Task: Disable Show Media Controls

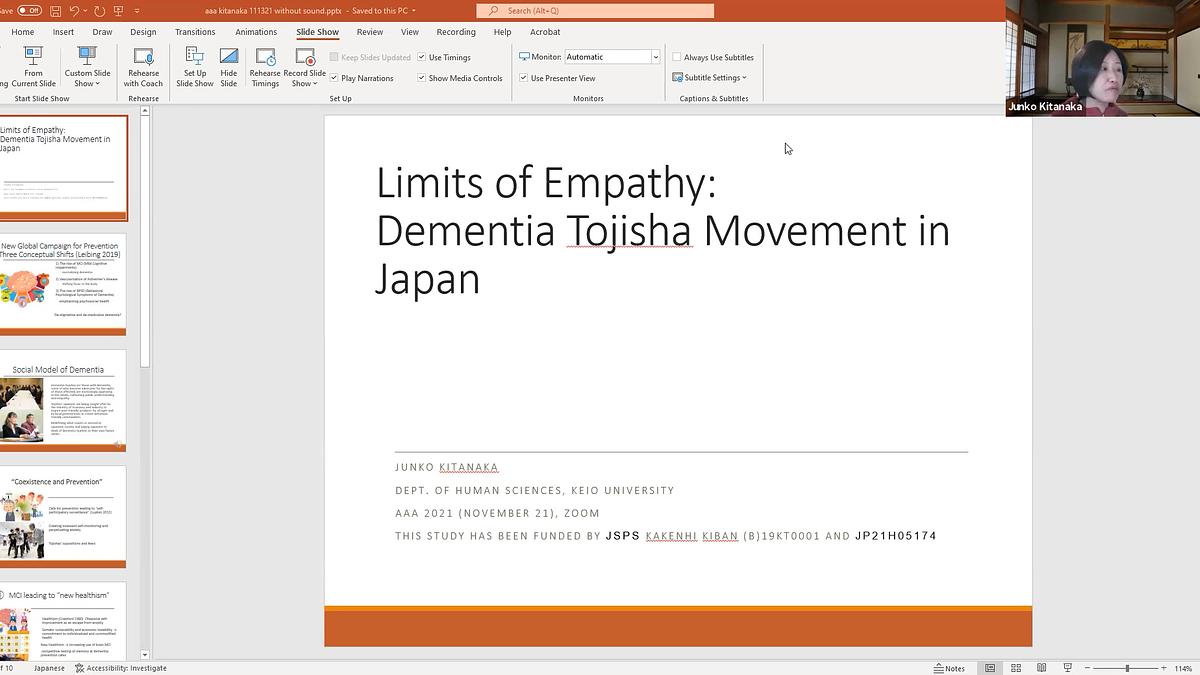Action: click(422, 77)
